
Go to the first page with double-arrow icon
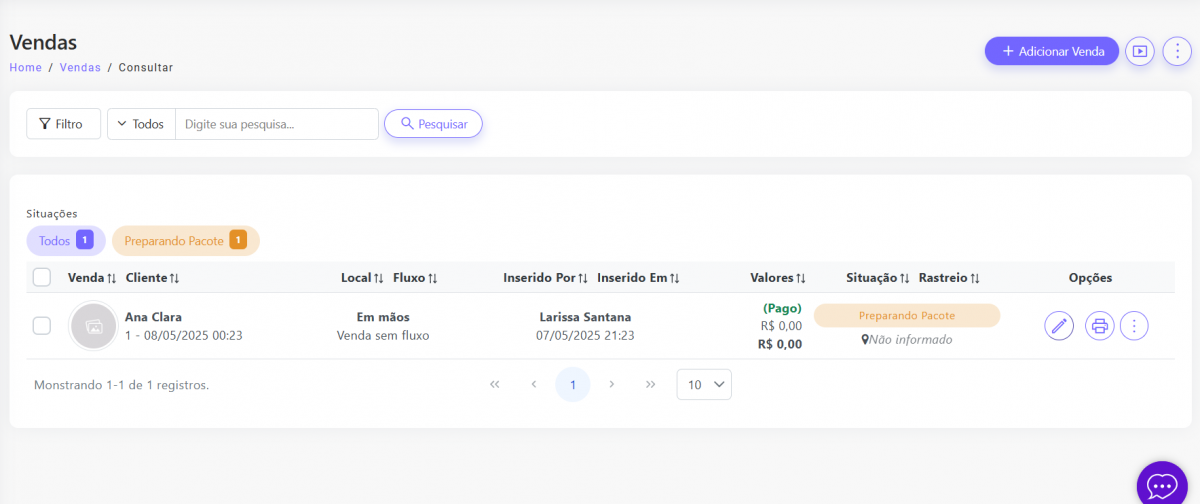(494, 384)
